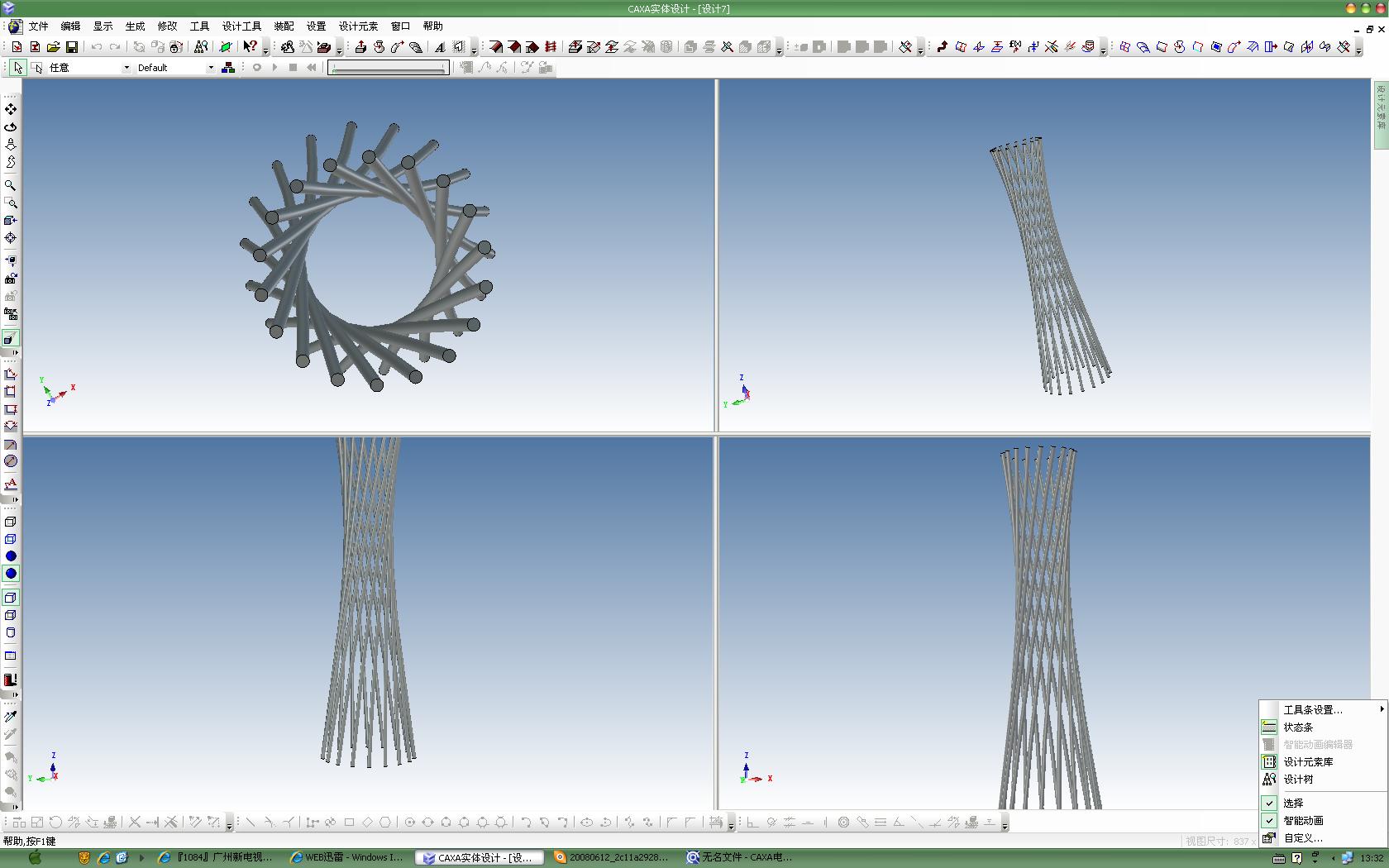Click the Undo arrow icon

(97, 47)
